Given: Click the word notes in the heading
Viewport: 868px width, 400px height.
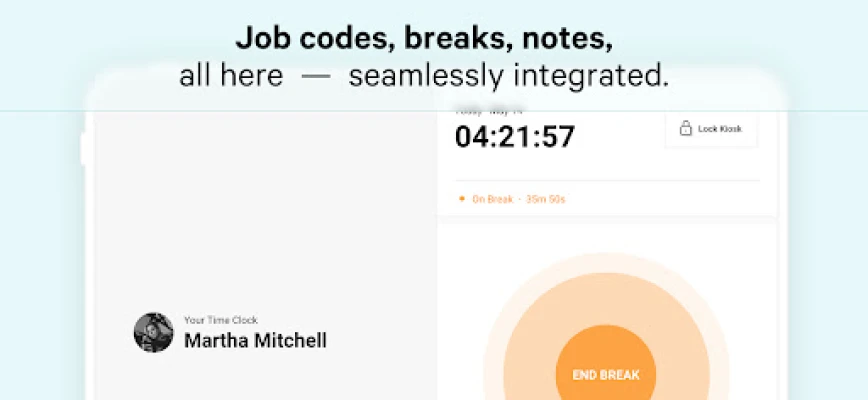Looking at the screenshot, I should [x=567, y=39].
